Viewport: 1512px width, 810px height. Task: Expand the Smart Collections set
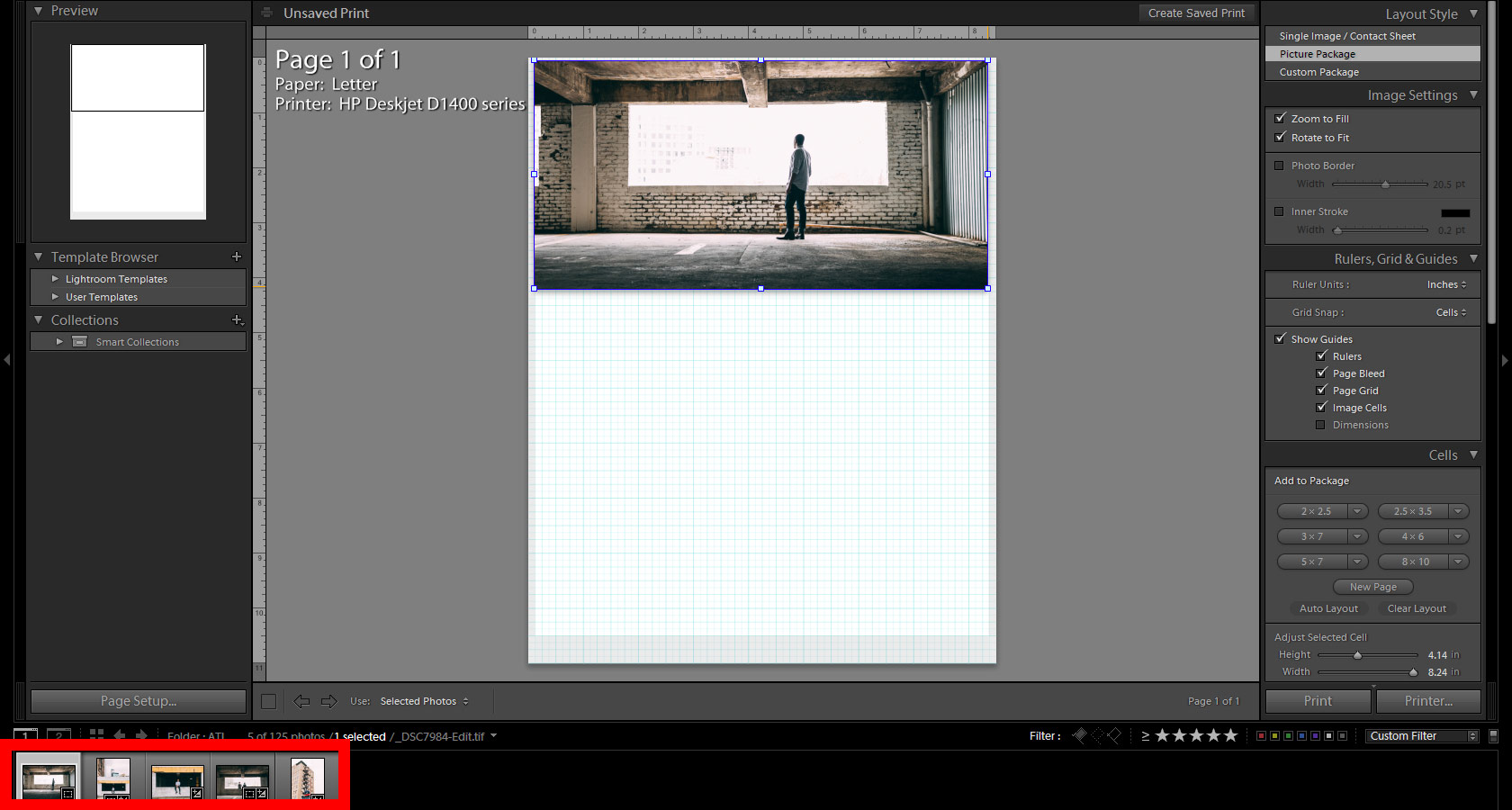tap(59, 342)
